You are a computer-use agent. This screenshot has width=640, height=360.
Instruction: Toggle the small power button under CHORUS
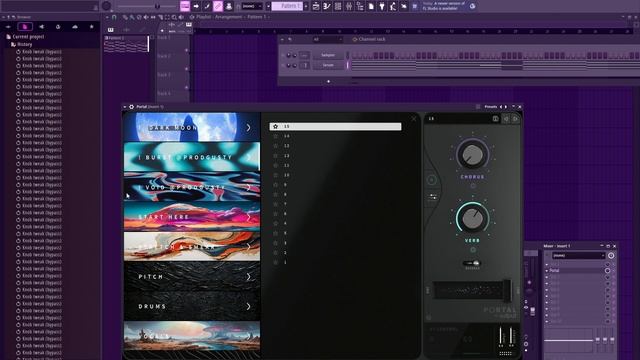[473, 186]
